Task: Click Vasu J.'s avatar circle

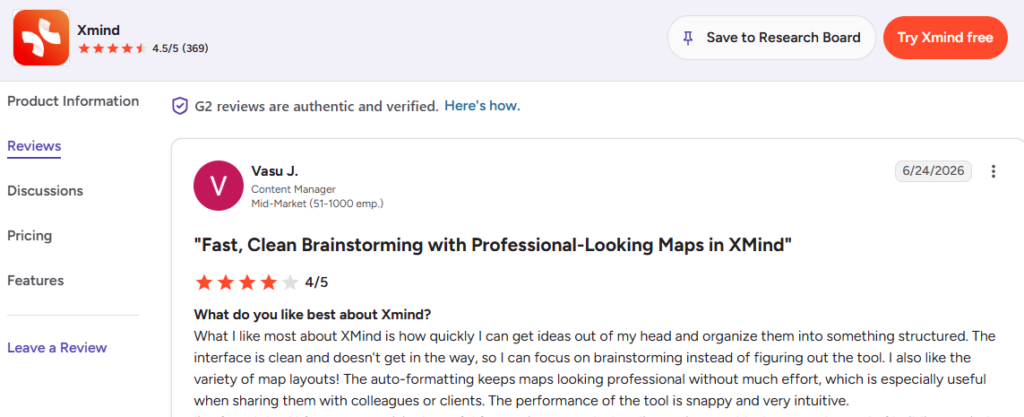Action: (x=218, y=185)
